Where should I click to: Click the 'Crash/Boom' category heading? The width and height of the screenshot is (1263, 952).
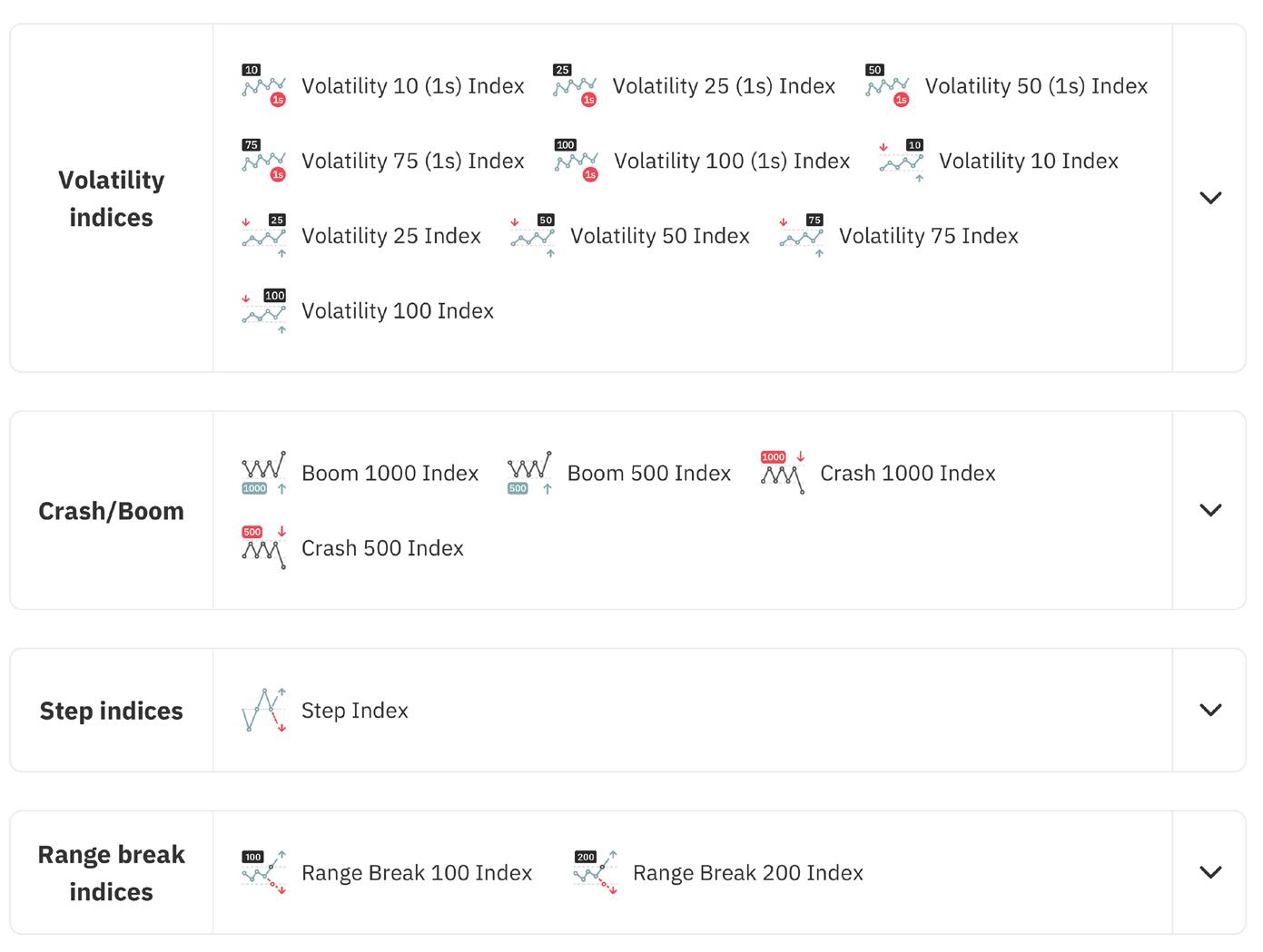coord(112,511)
